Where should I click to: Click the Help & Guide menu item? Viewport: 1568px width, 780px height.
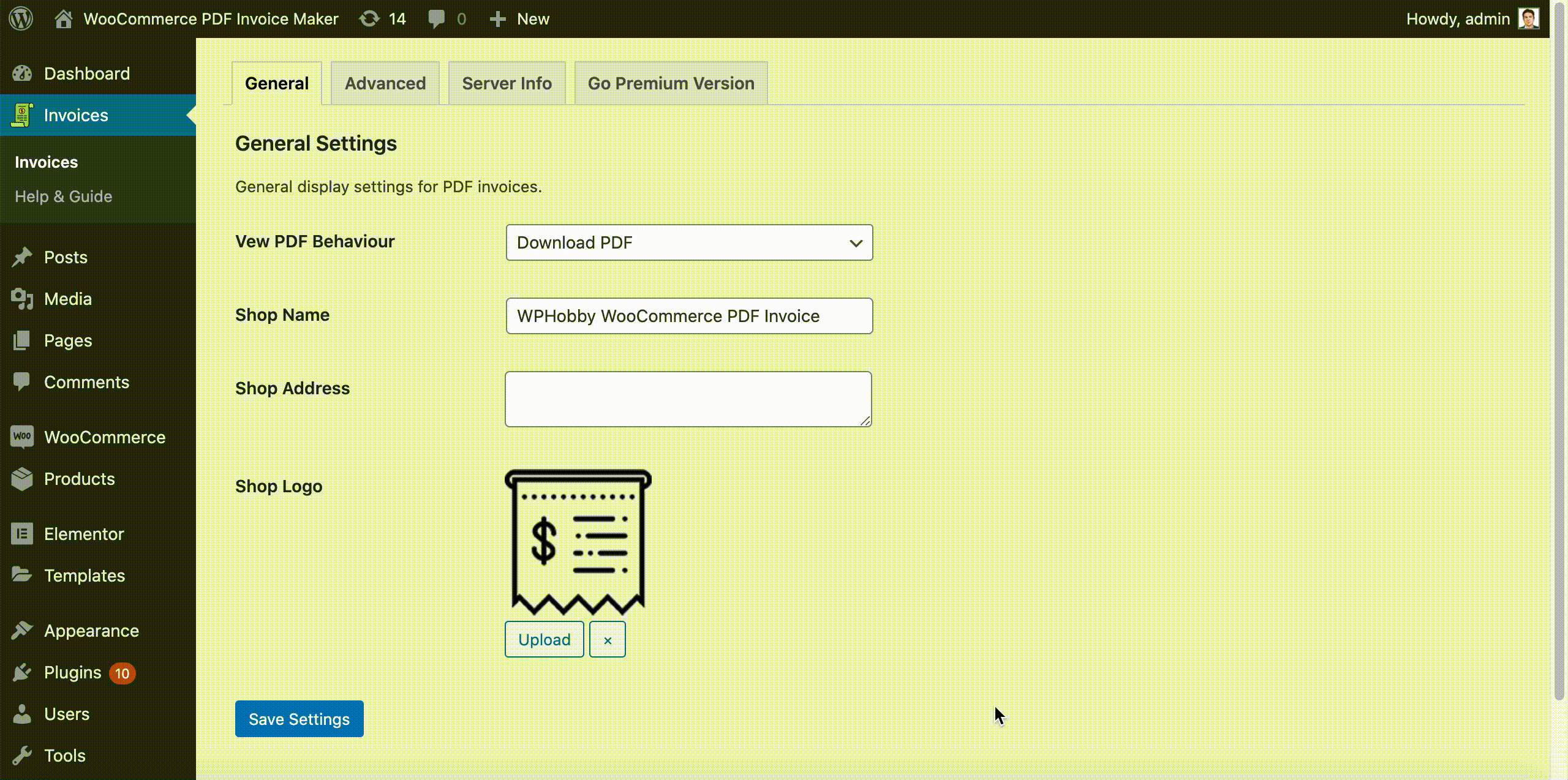[x=63, y=195]
